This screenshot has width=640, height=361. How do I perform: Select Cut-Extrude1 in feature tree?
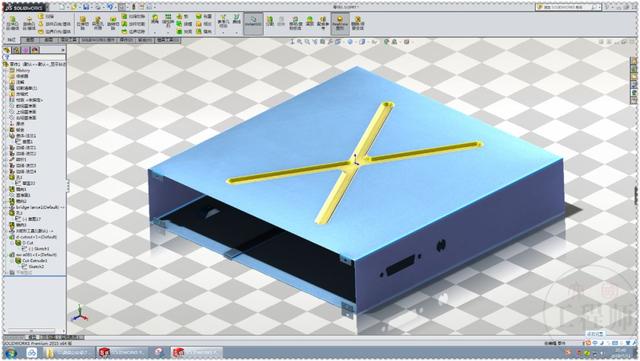pos(32,260)
